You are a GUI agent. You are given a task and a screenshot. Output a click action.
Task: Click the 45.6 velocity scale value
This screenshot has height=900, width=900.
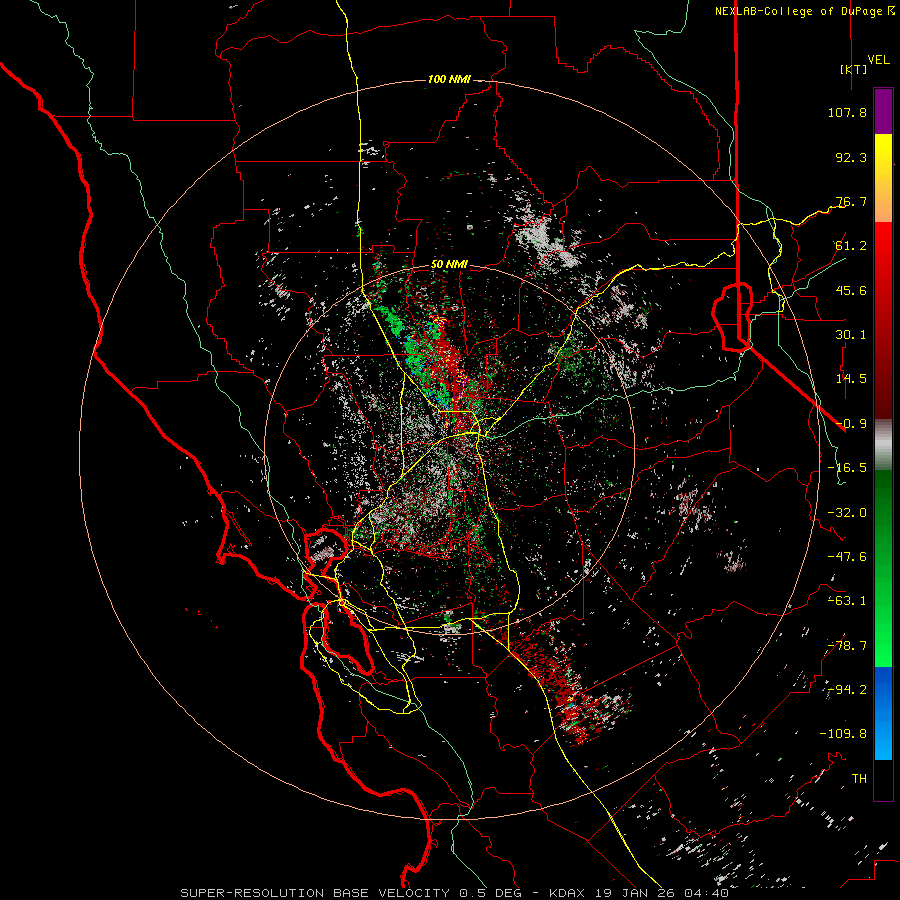coord(851,290)
